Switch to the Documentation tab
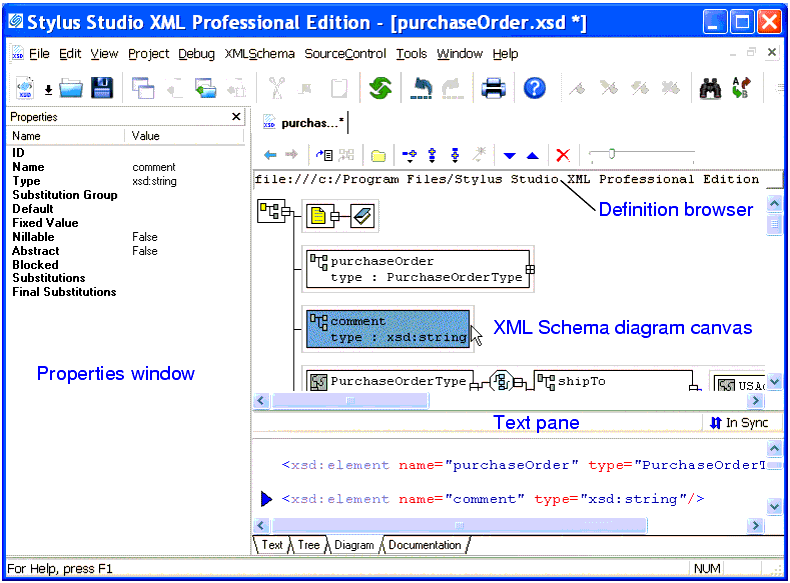Viewport: 790px width, 583px height. pos(424,545)
